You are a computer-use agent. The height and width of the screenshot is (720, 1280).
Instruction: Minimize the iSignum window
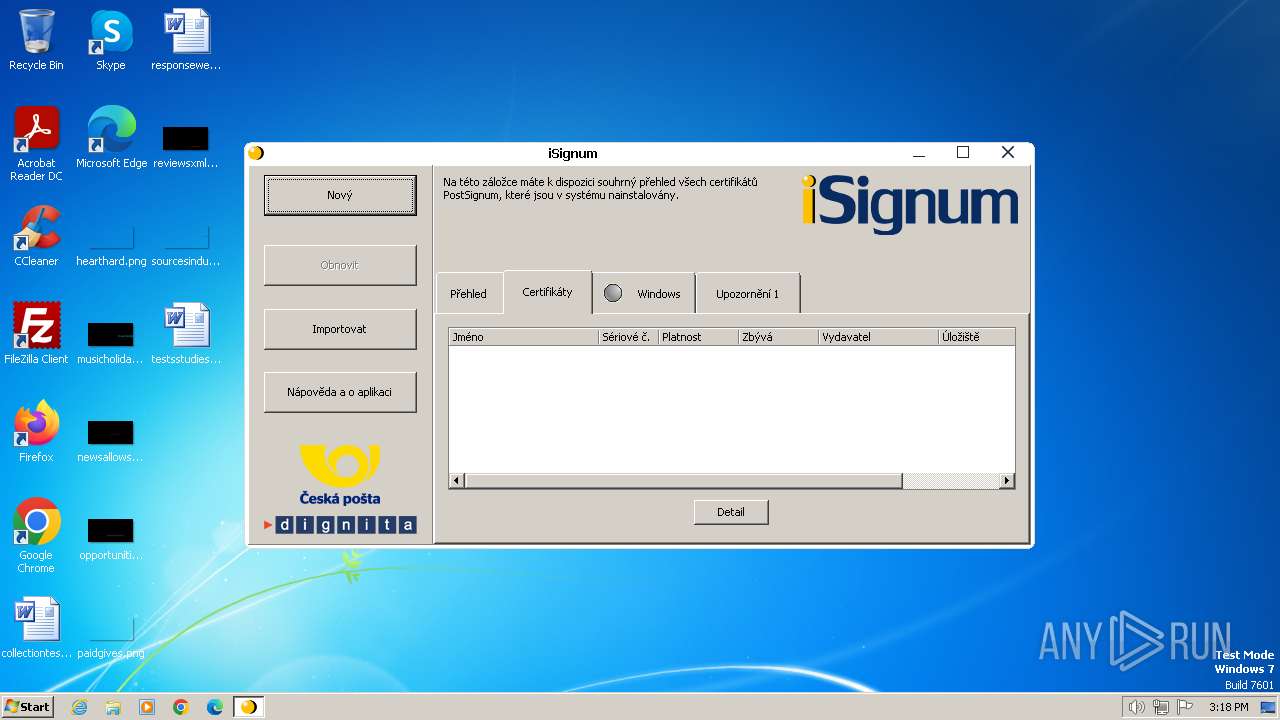pos(919,153)
